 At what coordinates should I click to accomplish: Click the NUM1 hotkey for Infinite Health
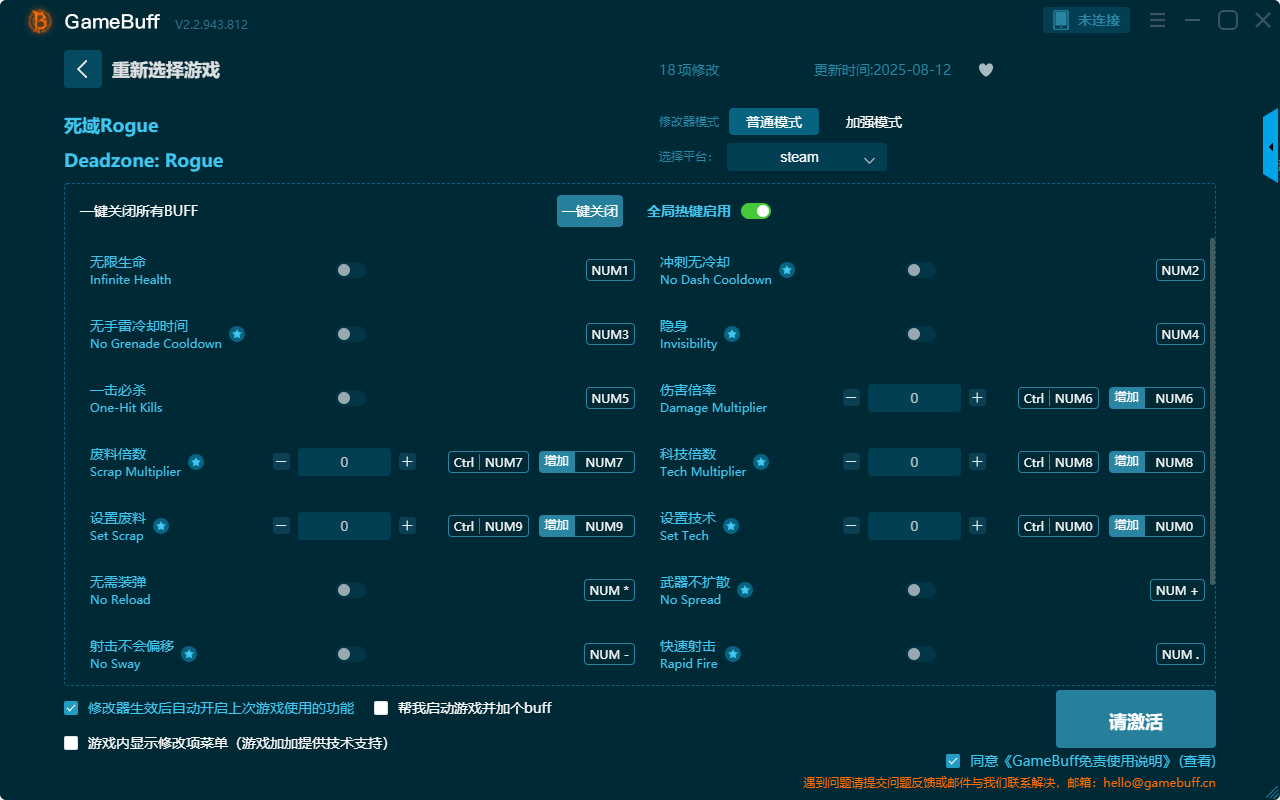pyautogui.click(x=610, y=270)
